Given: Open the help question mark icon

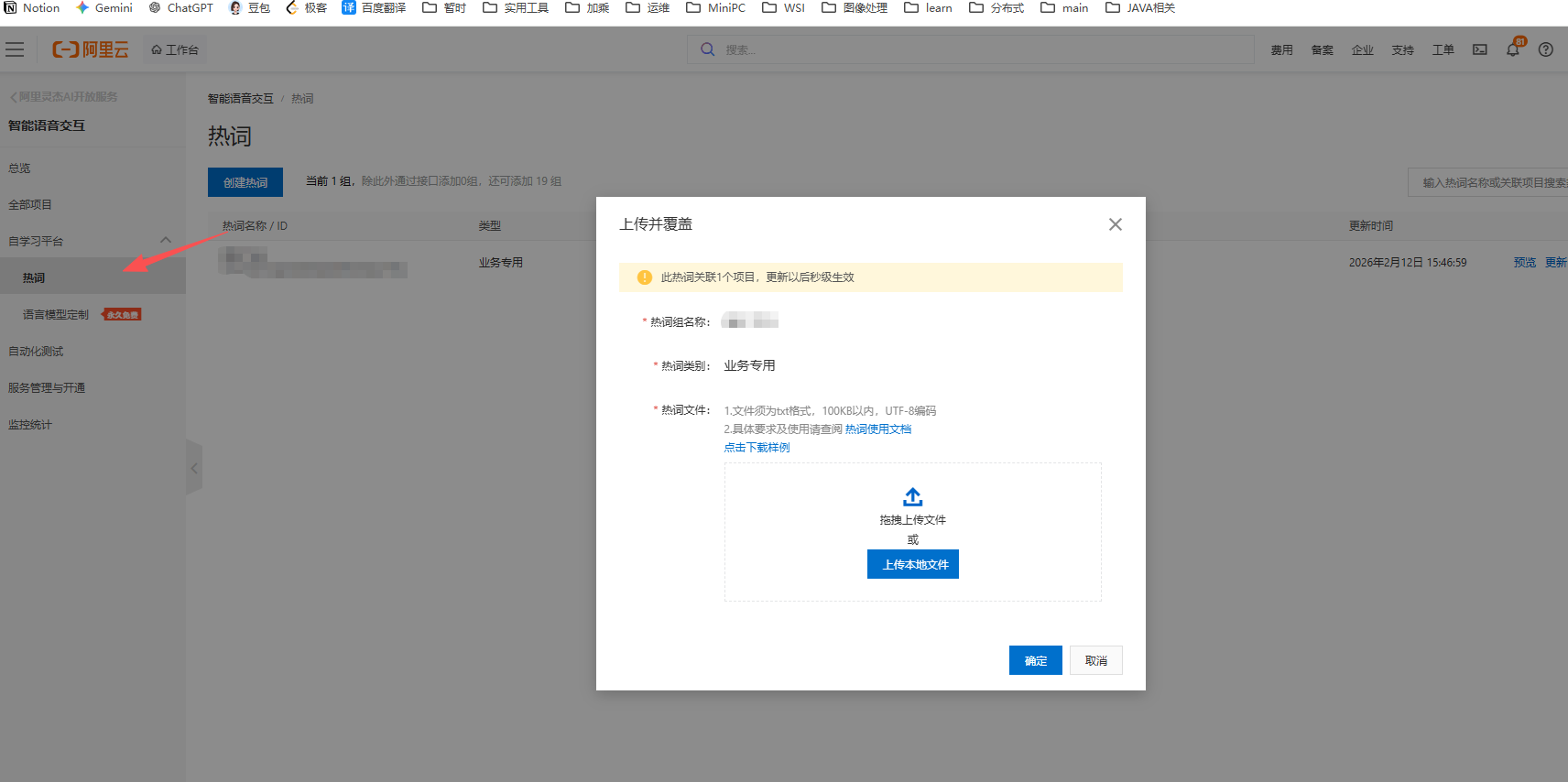Looking at the screenshot, I should pos(1546,49).
